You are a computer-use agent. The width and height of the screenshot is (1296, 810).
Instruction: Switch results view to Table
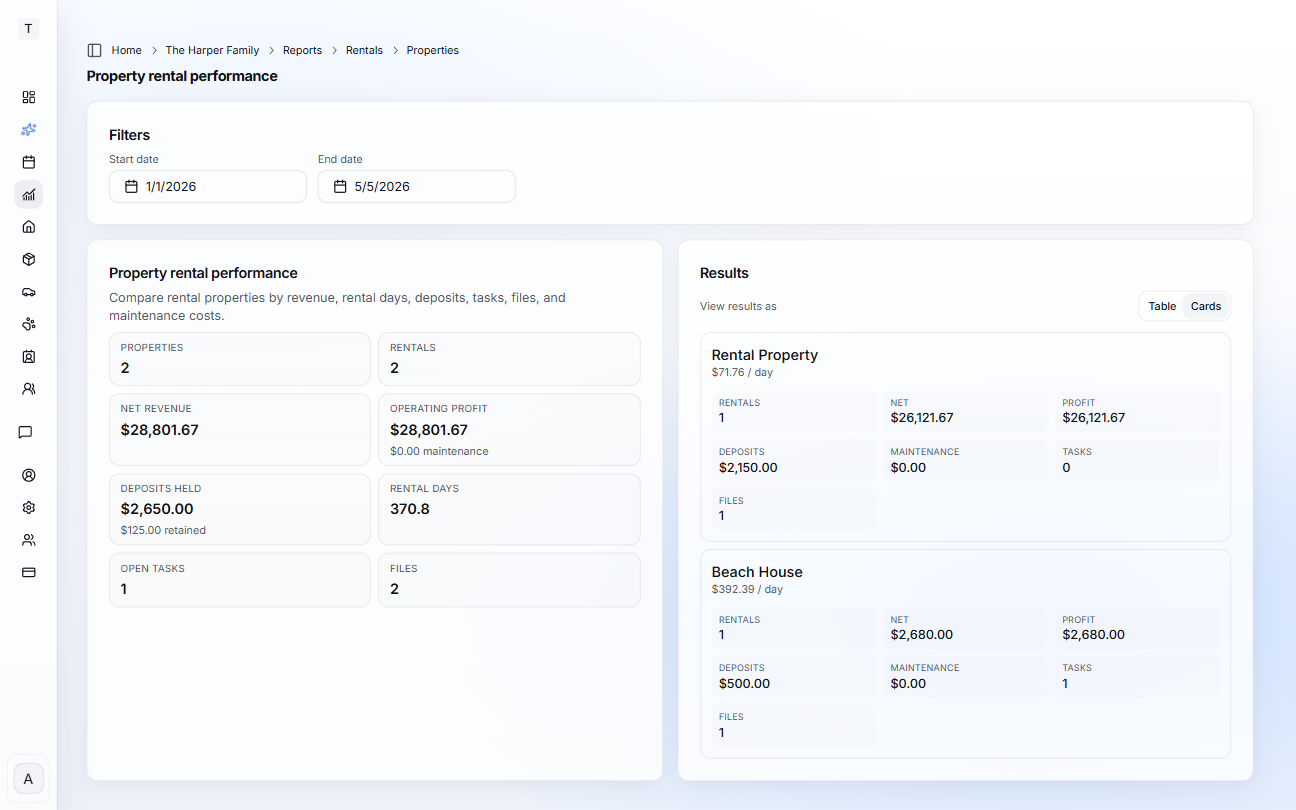click(1162, 306)
